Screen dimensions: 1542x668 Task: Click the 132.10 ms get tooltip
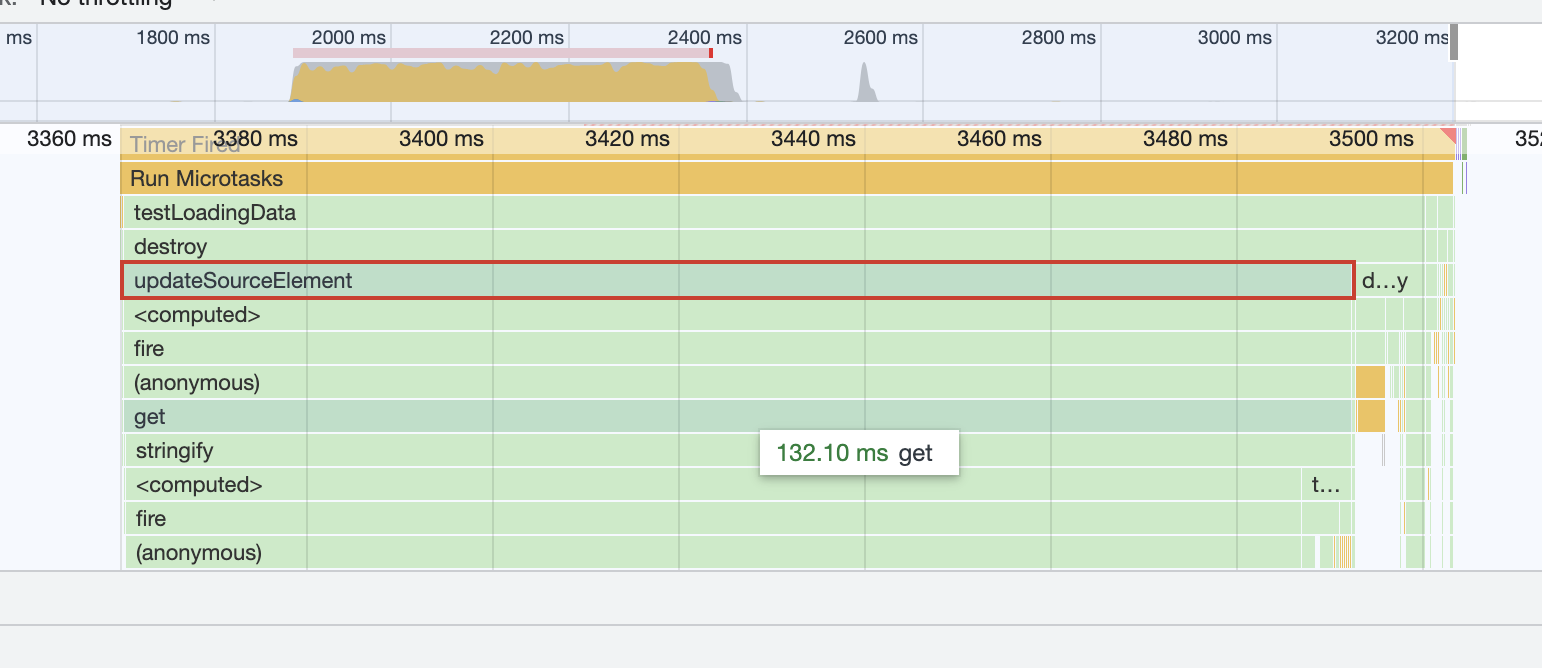pyautogui.click(x=860, y=452)
